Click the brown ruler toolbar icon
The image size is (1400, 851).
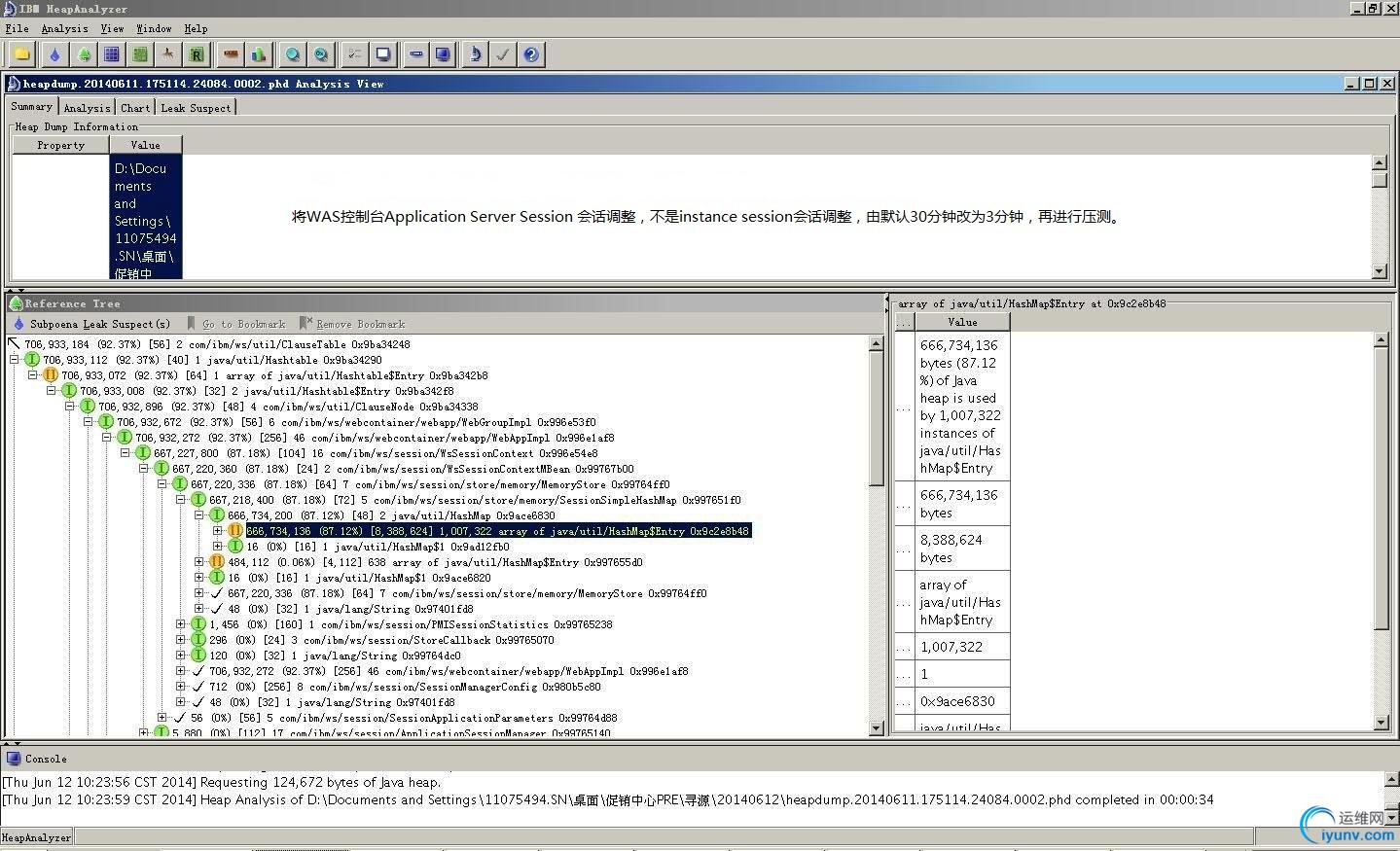(x=231, y=54)
